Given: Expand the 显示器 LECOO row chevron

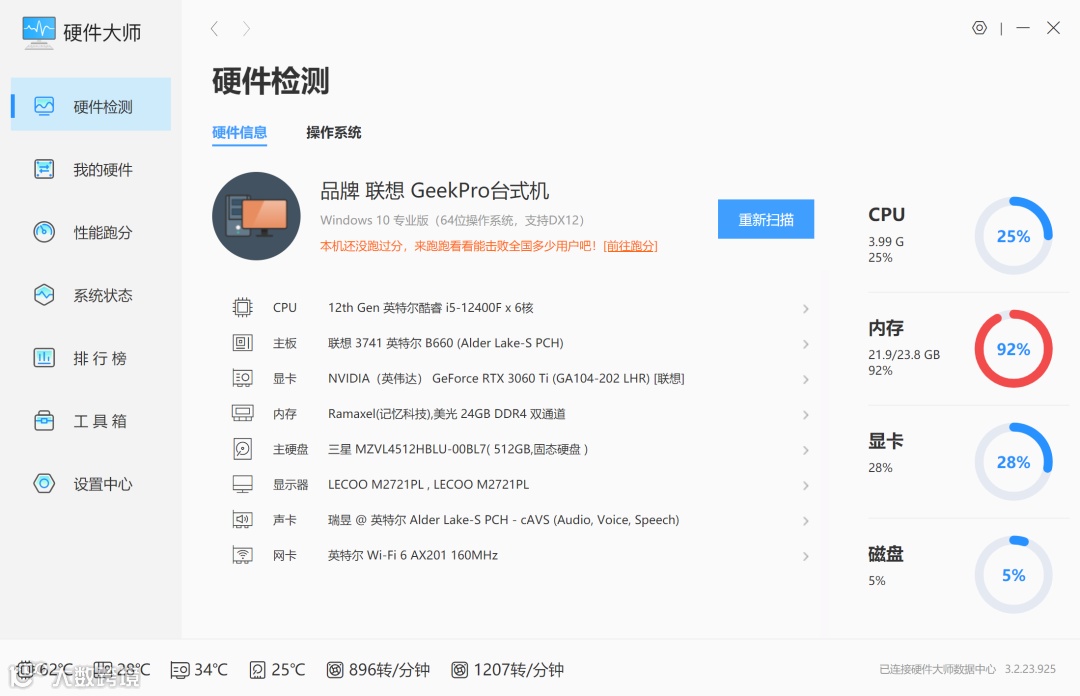Looking at the screenshot, I should tap(805, 485).
